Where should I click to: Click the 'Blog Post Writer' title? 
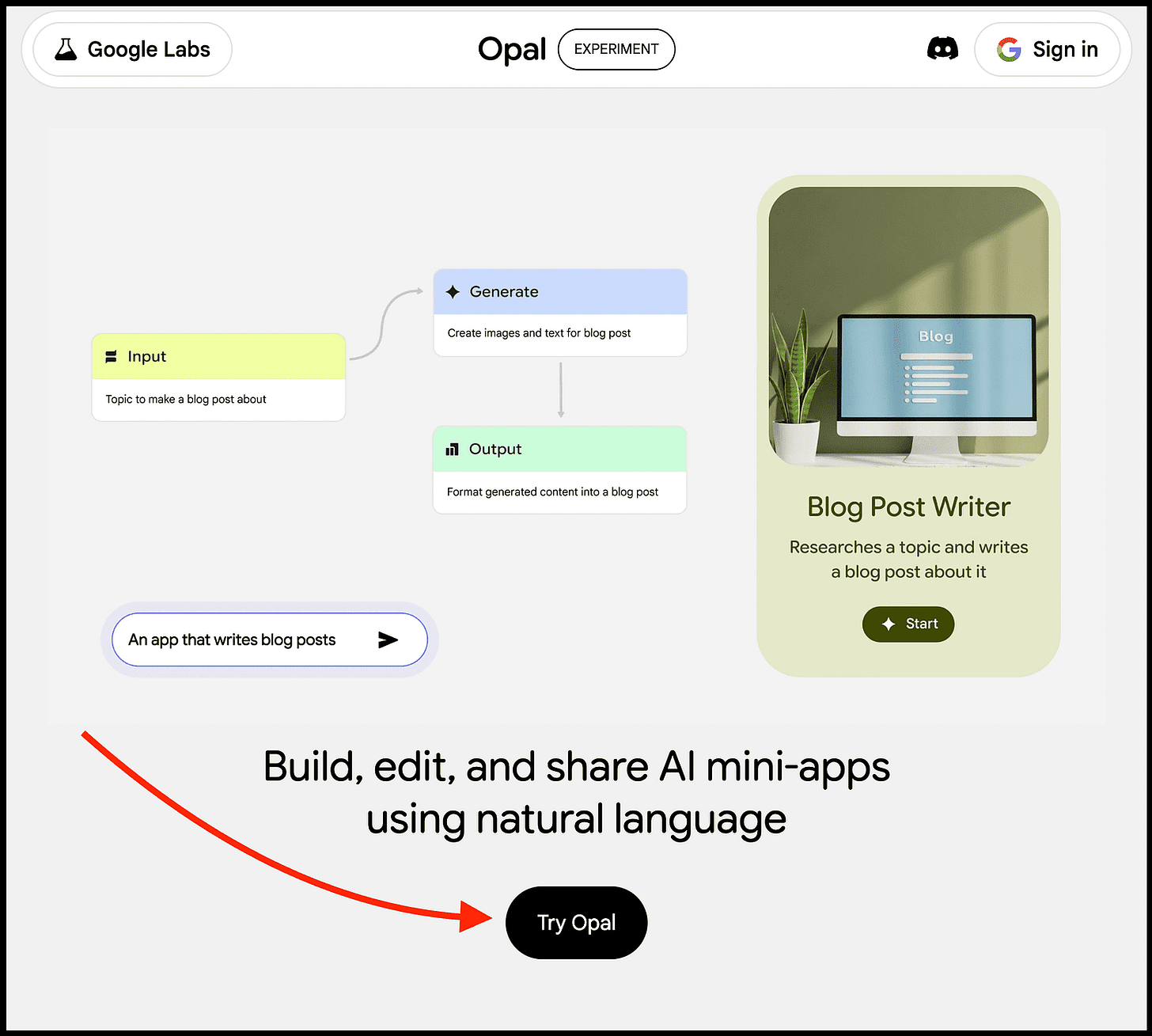pyautogui.click(x=908, y=507)
